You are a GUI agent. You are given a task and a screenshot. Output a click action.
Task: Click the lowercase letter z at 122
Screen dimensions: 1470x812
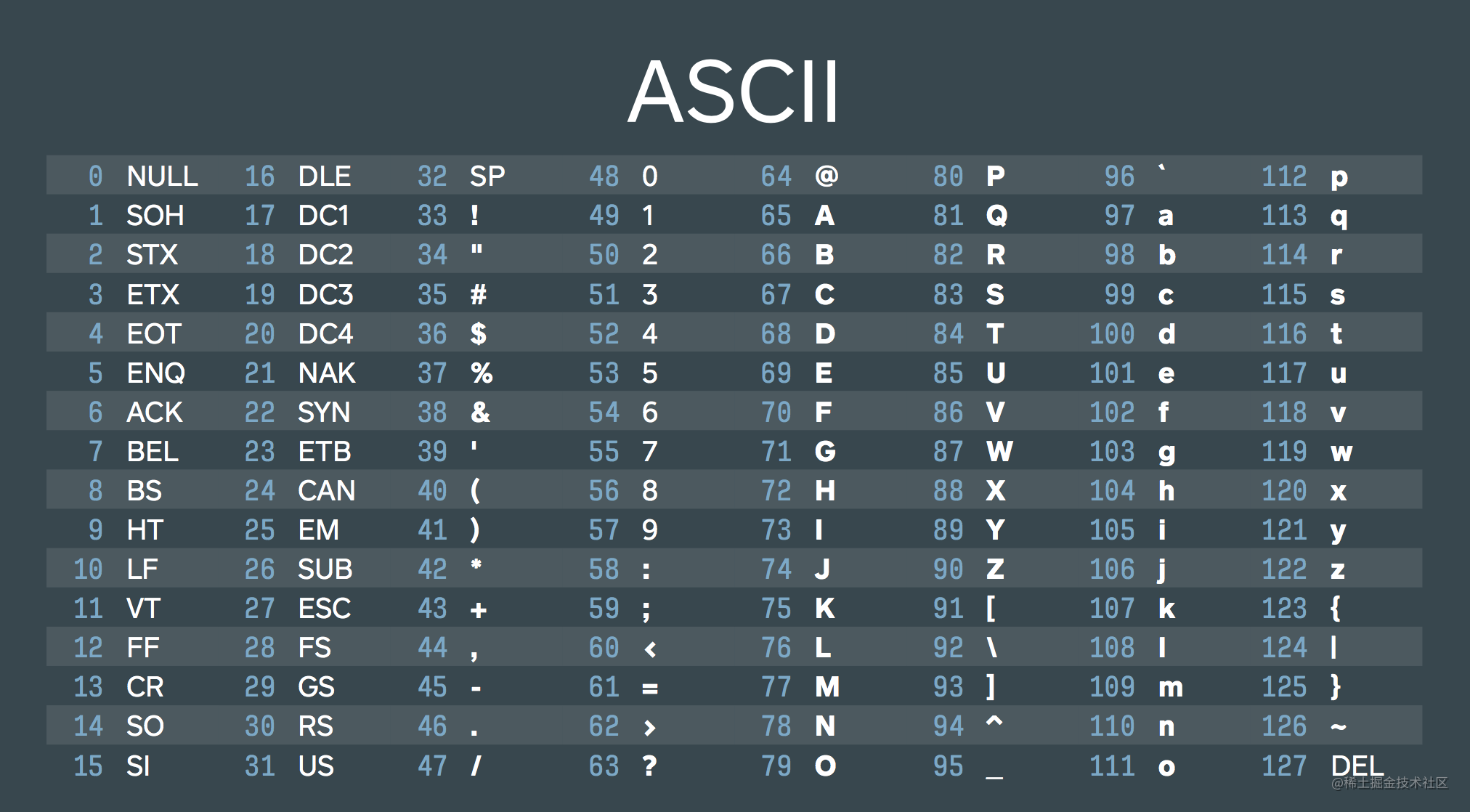pyautogui.click(x=1338, y=570)
